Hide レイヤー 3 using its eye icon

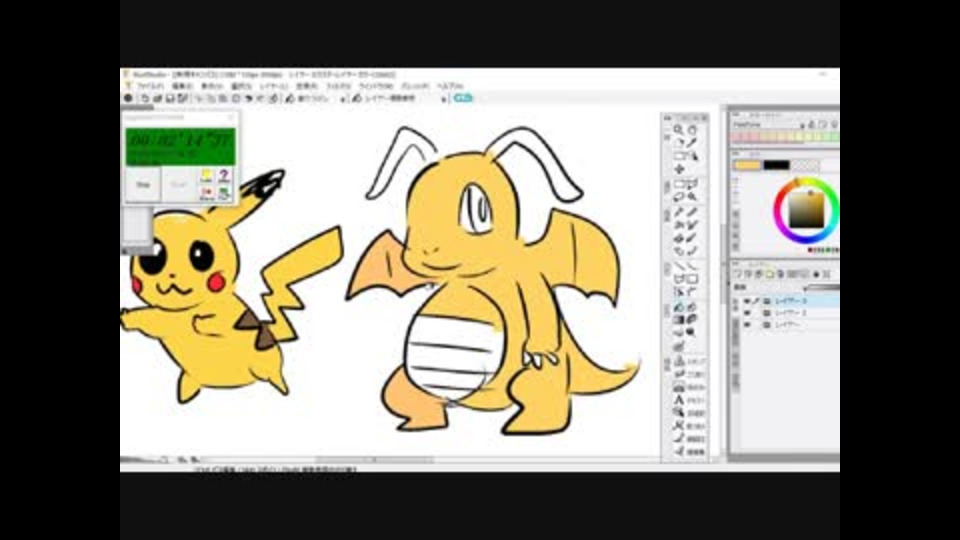click(x=747, y=301)
